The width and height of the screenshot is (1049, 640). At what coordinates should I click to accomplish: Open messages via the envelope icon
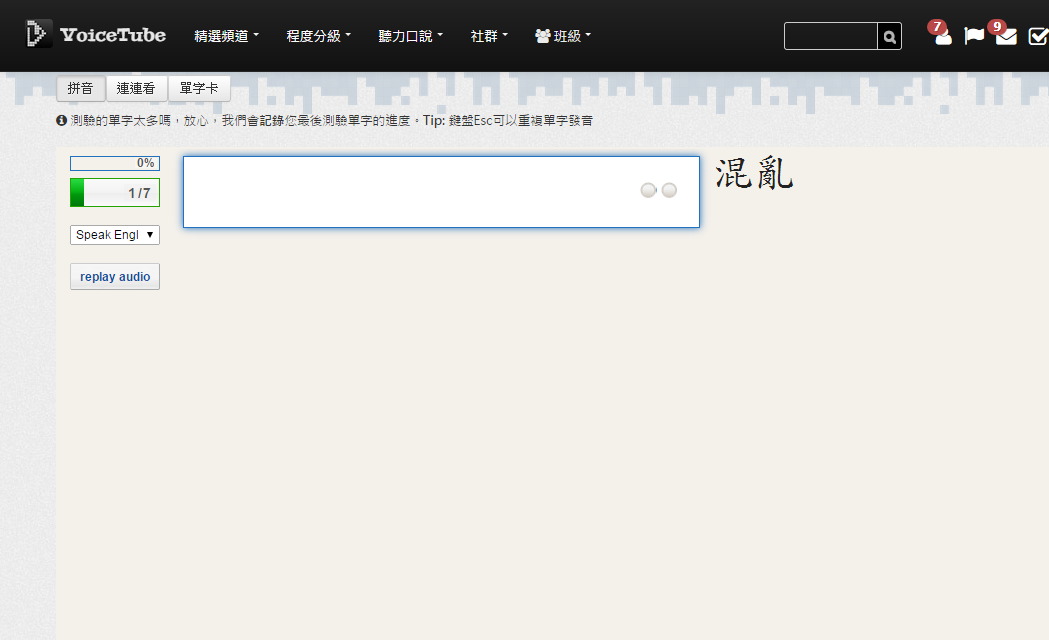(x=1005, y=38)
